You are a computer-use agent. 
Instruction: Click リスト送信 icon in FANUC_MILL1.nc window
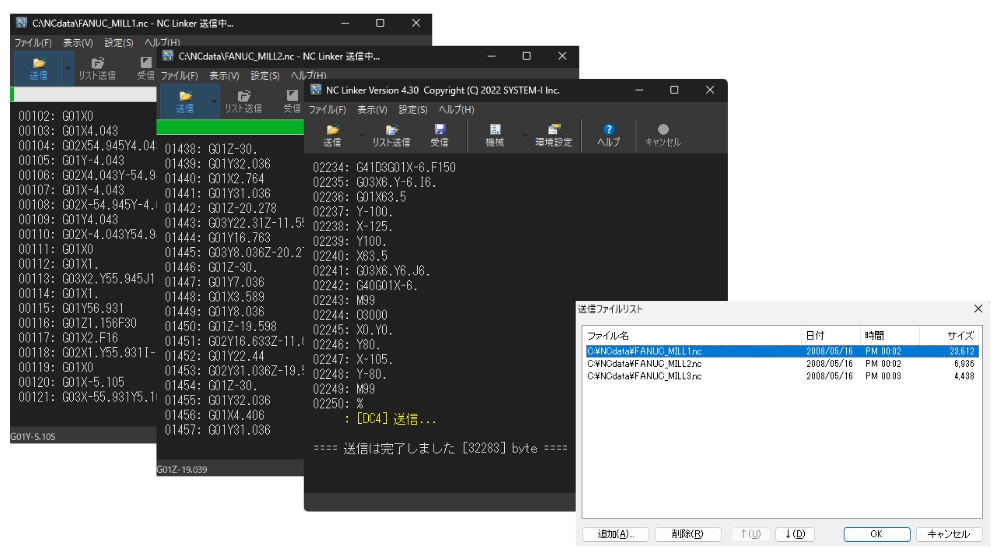[97, 68]
